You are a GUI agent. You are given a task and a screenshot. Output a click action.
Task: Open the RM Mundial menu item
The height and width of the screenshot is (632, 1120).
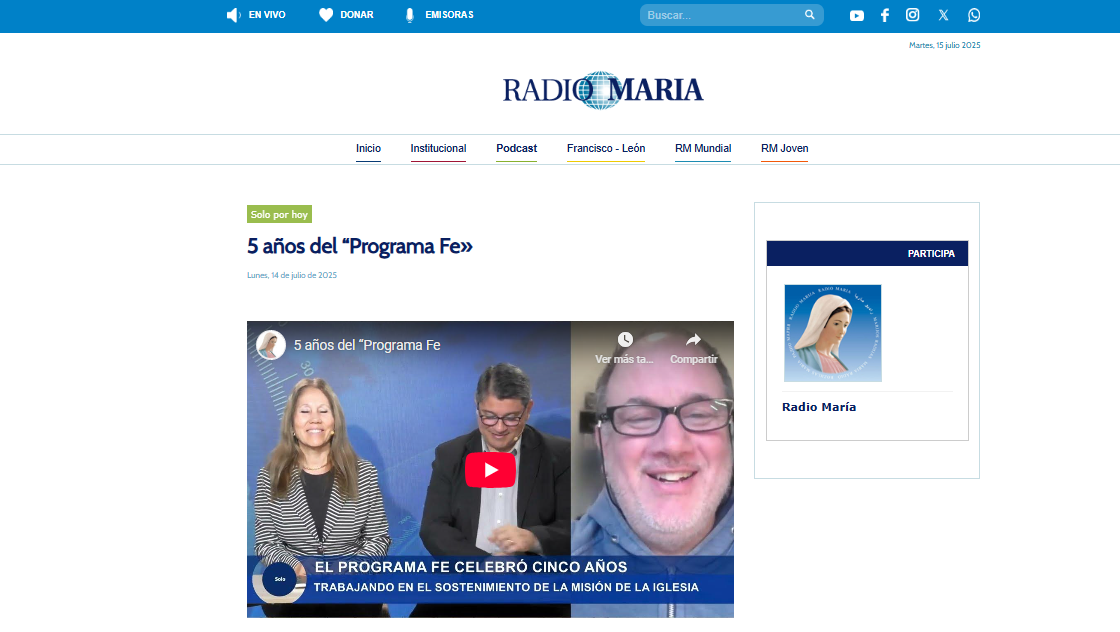click(x=703, y=149)
